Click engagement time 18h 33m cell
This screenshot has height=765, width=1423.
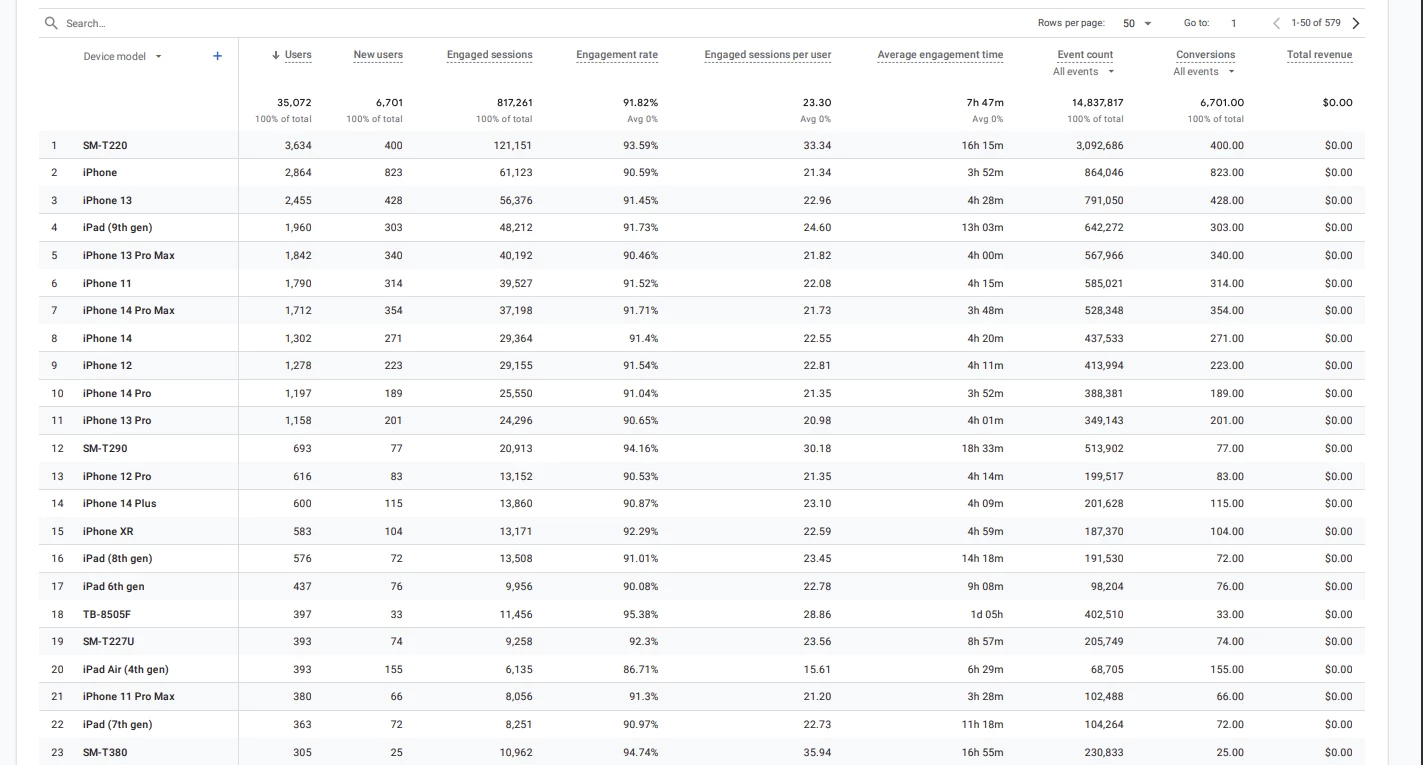click(983, 449)
